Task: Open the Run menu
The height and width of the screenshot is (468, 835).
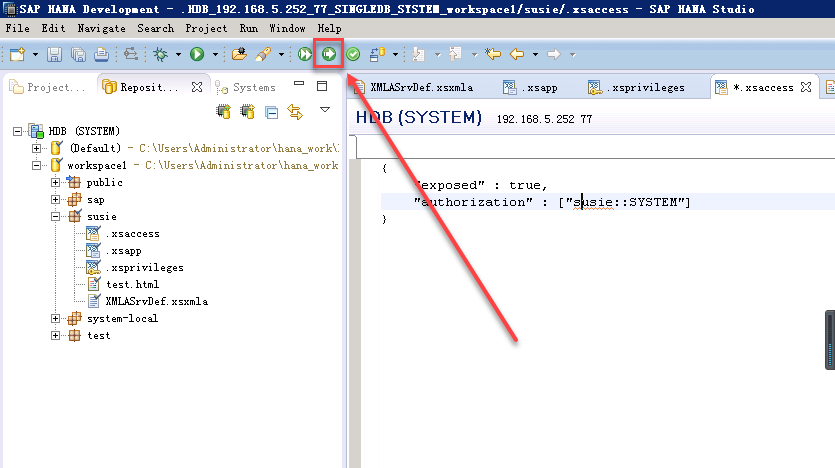Action: (x=248, y=28)
